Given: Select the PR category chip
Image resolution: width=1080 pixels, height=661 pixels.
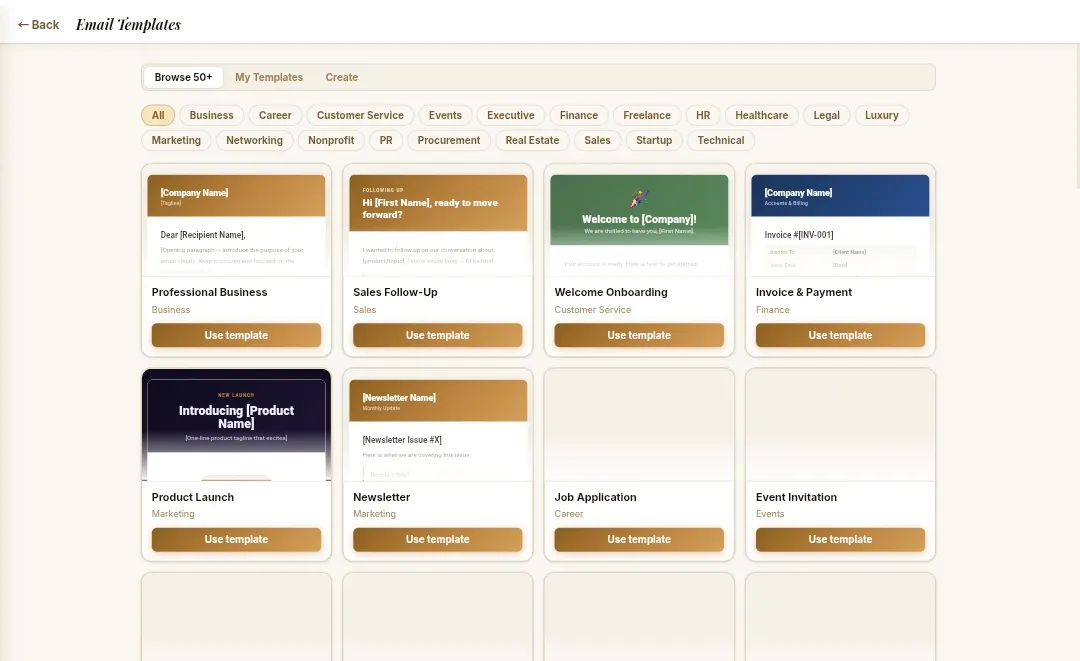Looking at the screenshot, I should point(386,140).
